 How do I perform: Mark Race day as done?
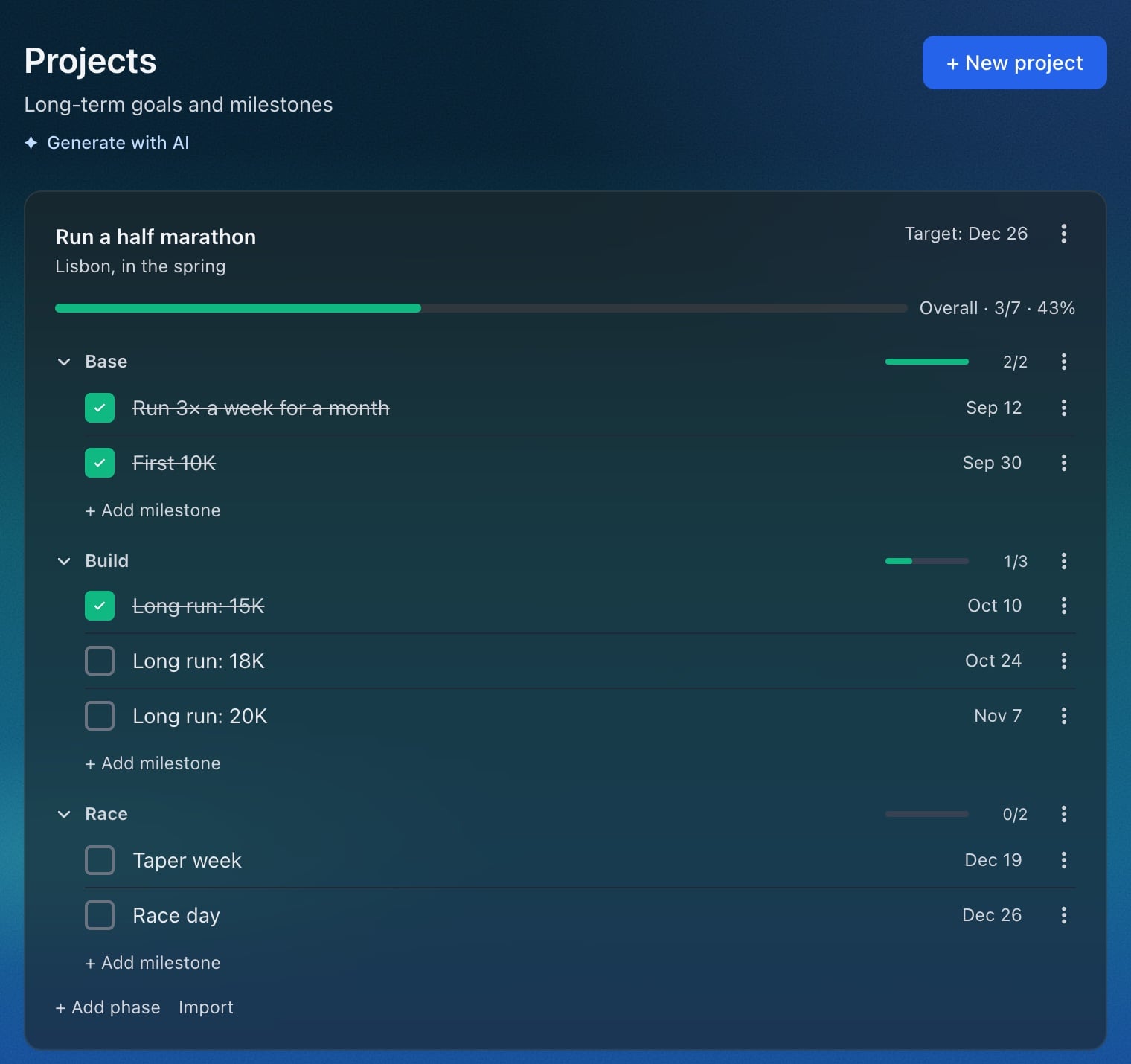[100, 915]
